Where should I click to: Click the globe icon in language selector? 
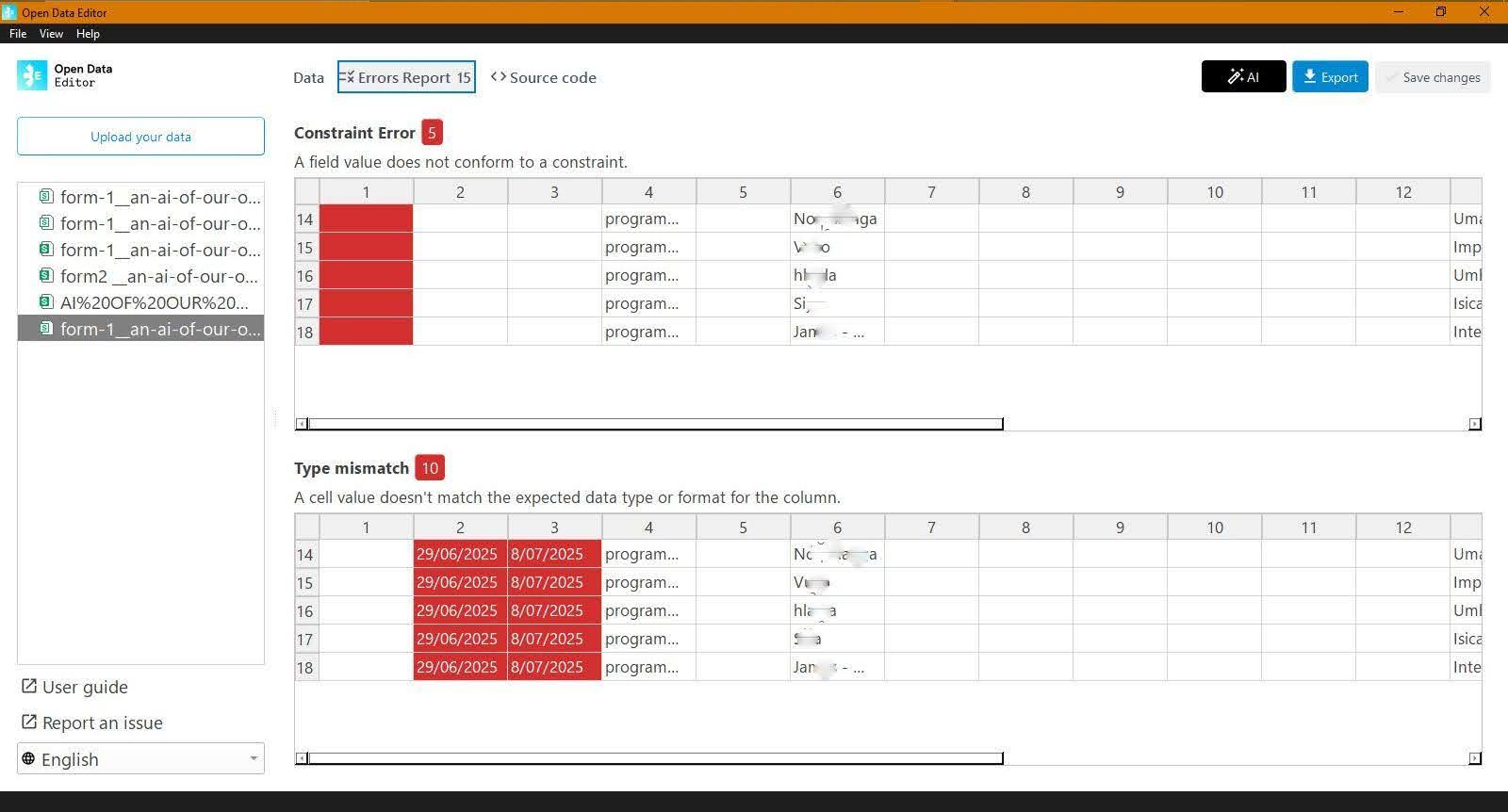[28, 759]
